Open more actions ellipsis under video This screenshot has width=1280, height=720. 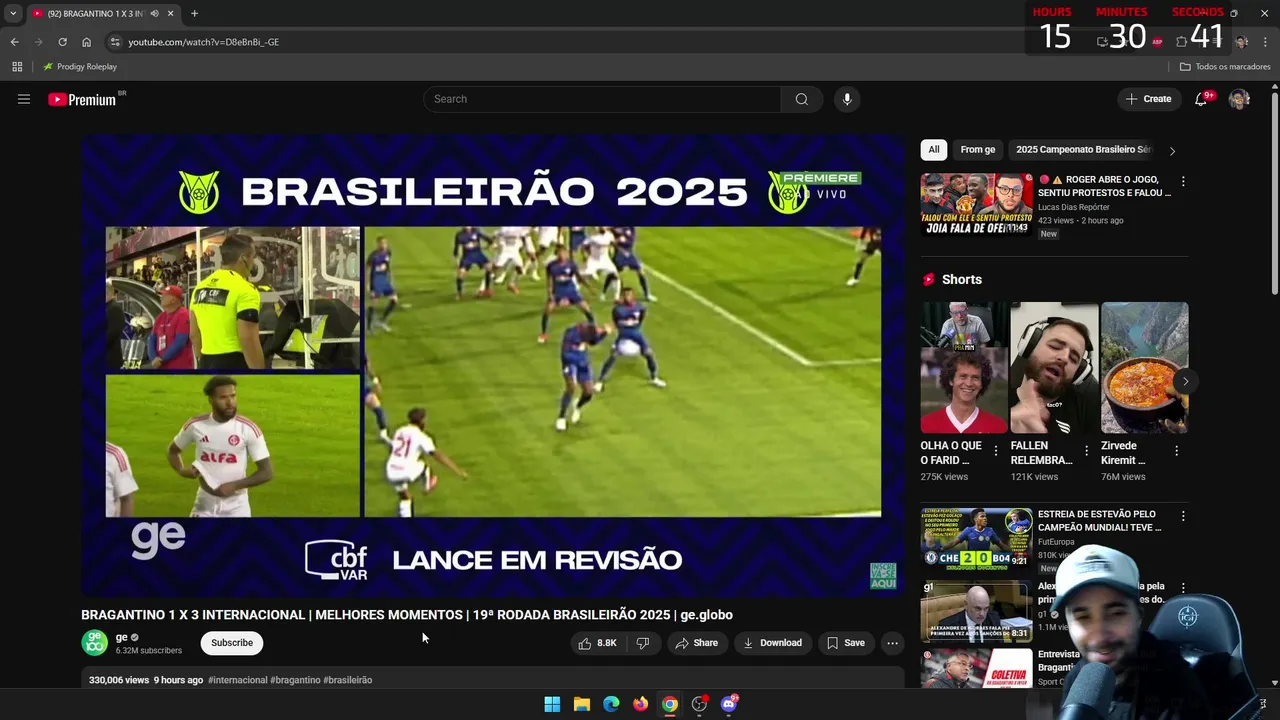(x=892, y=643)
